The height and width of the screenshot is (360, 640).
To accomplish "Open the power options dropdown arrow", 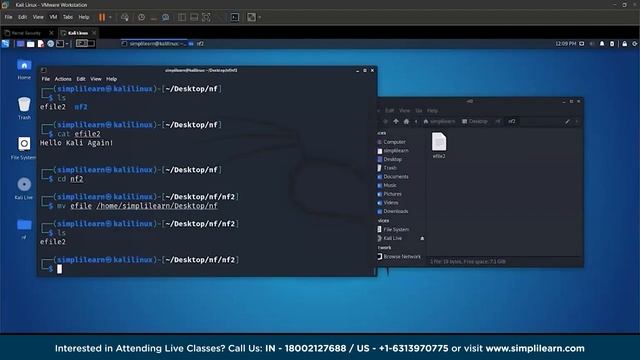I will tap(110, 17).
